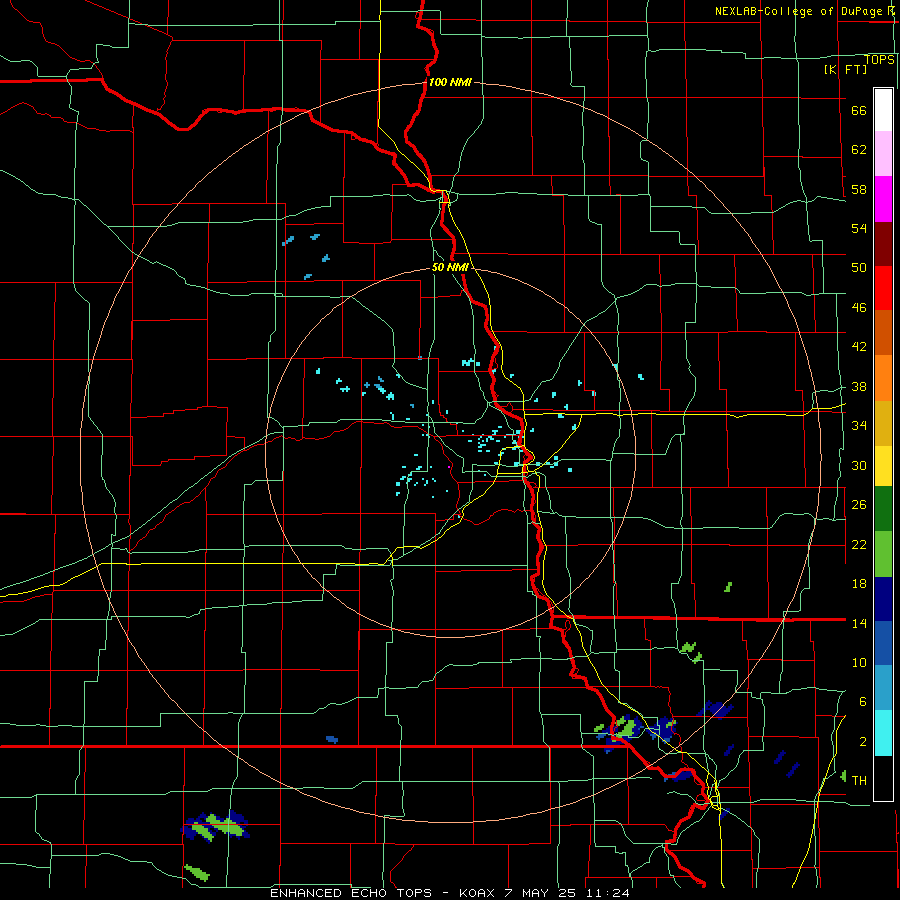
Task: Click the "54" legend value
Action: [859, 228]
